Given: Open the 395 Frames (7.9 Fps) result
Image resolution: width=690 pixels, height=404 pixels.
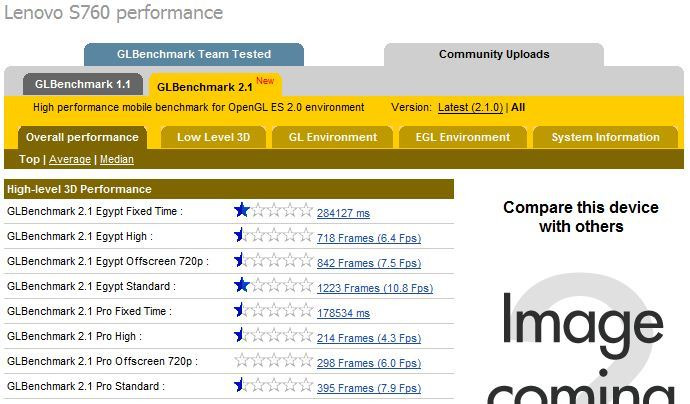Looking at the screenshot, I should click(369, 388).
